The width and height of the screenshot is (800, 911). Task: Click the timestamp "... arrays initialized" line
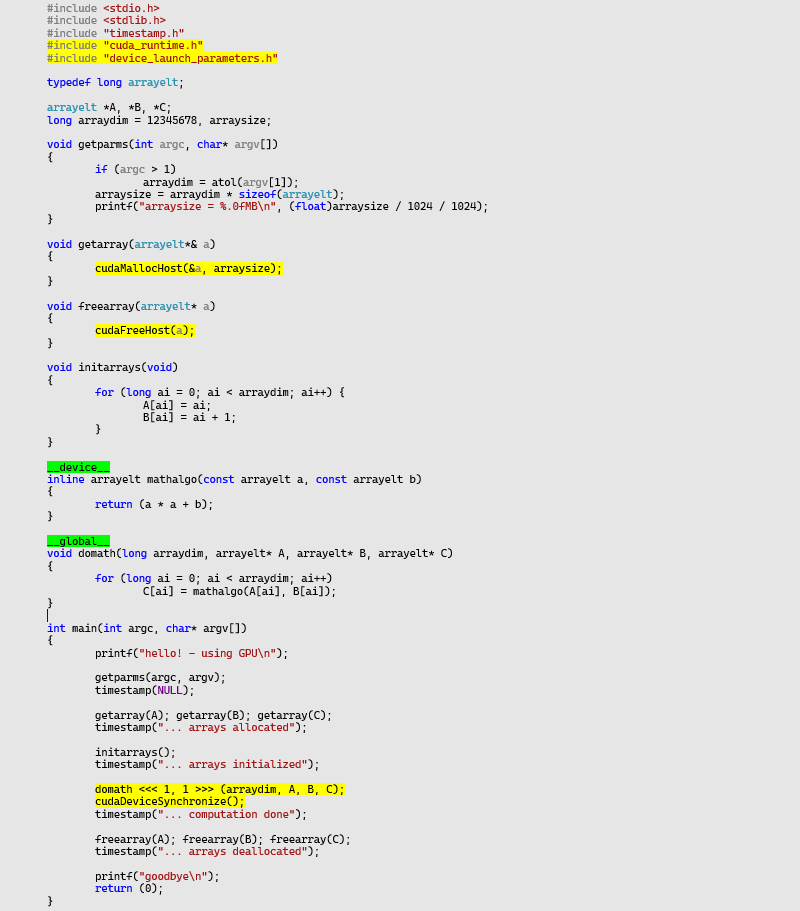pos(207,765)
